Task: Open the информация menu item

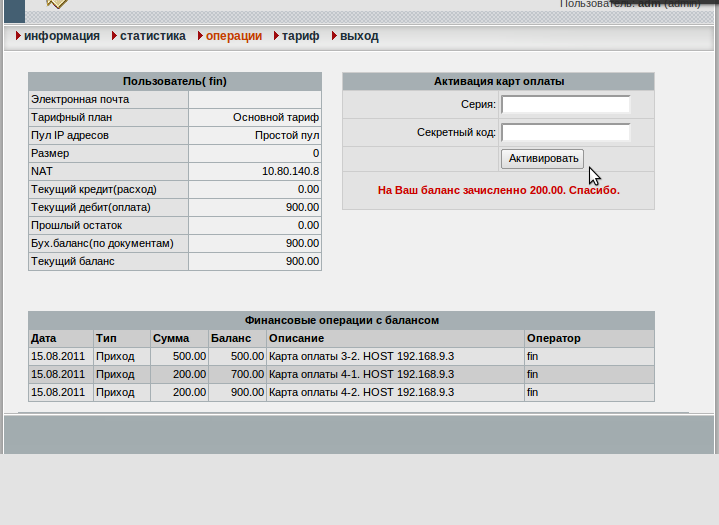Action: (x=61, y=36)
